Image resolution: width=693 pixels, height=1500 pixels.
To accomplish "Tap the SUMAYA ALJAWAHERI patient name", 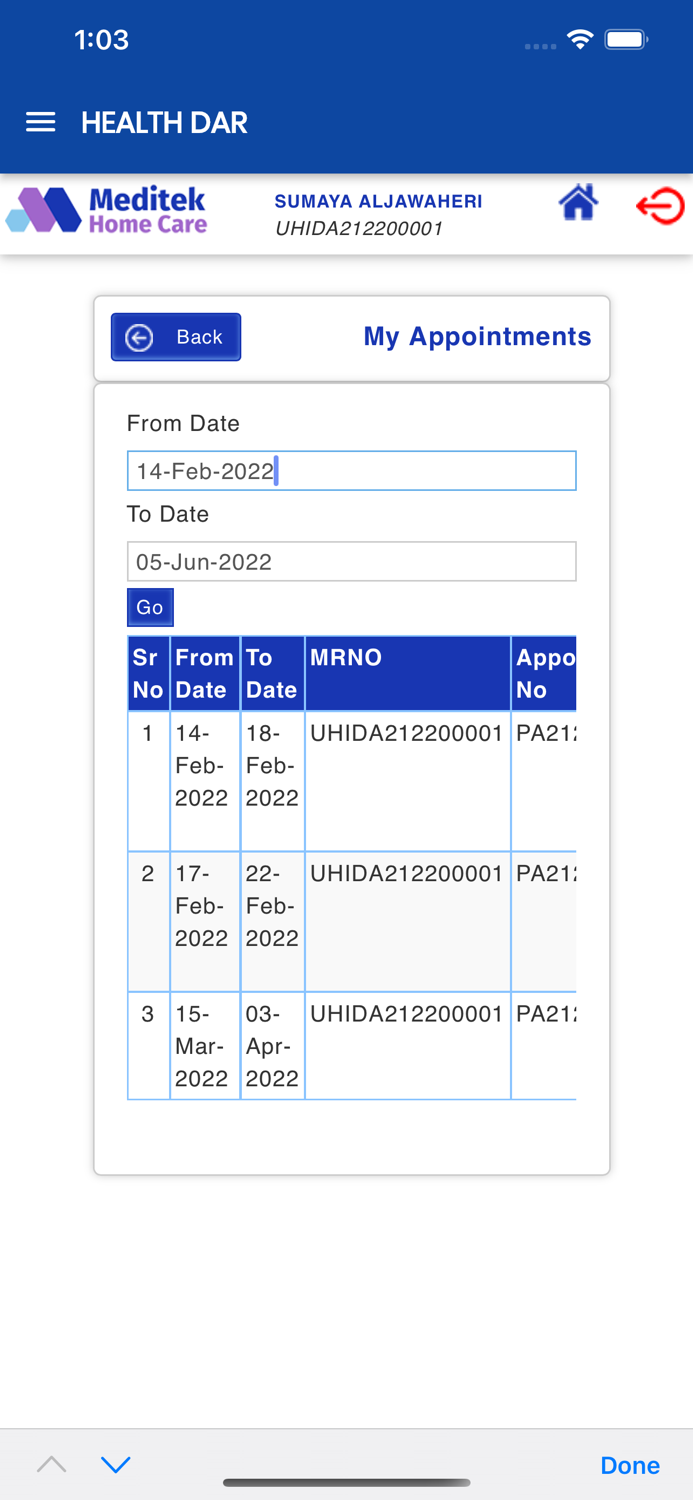I will click(379, 201).
